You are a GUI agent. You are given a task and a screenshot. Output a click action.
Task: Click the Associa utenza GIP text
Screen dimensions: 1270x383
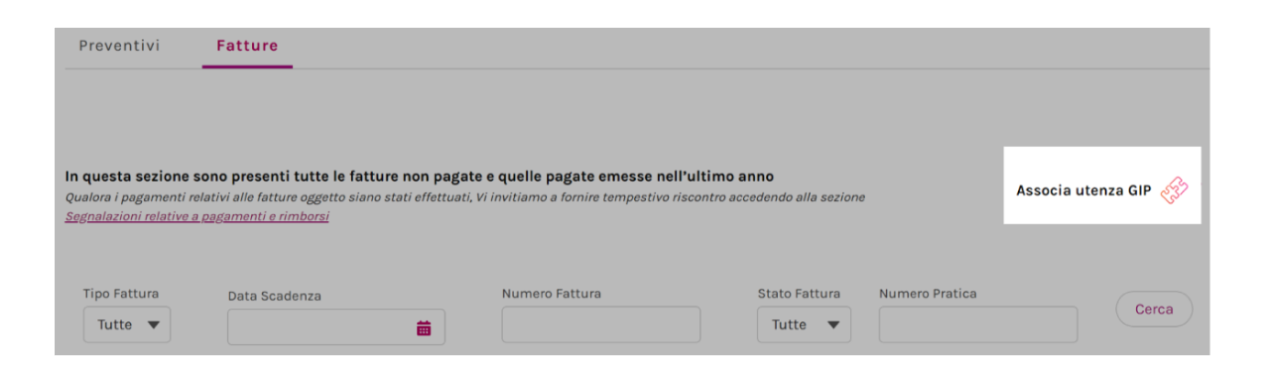click(x=1084, y=190)
